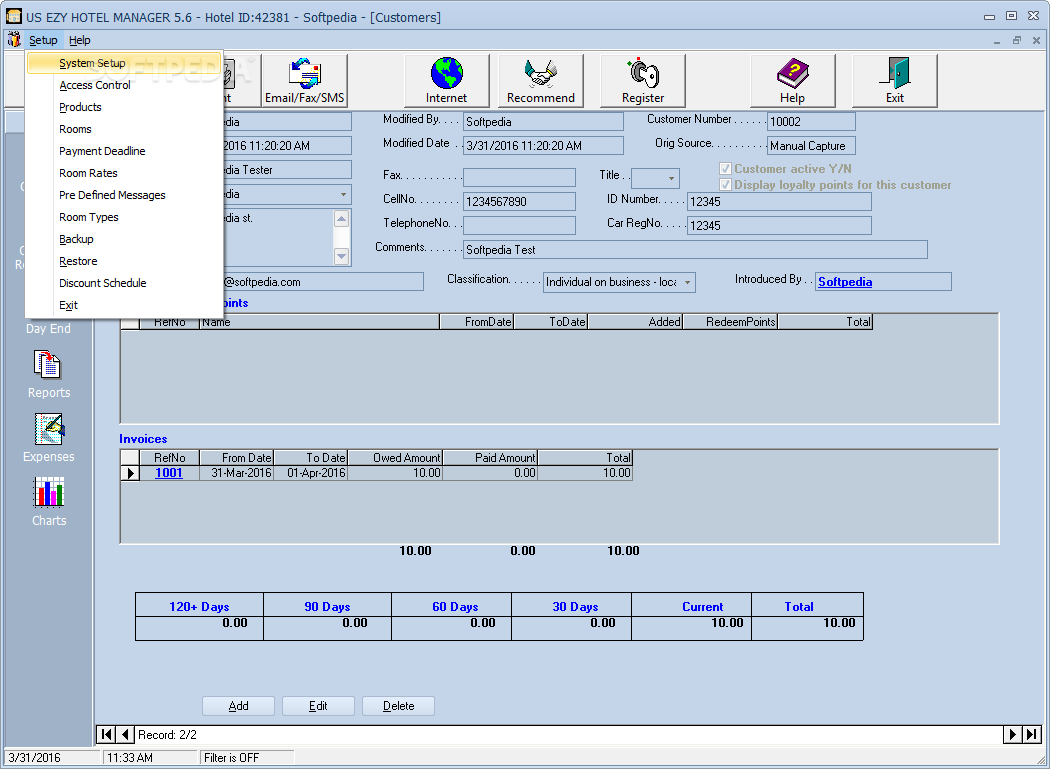This screenshot has width=1050, height=769.
Task: Open the Email/Fax/SMS toolbar tool
Action: [x=305, y=81]
